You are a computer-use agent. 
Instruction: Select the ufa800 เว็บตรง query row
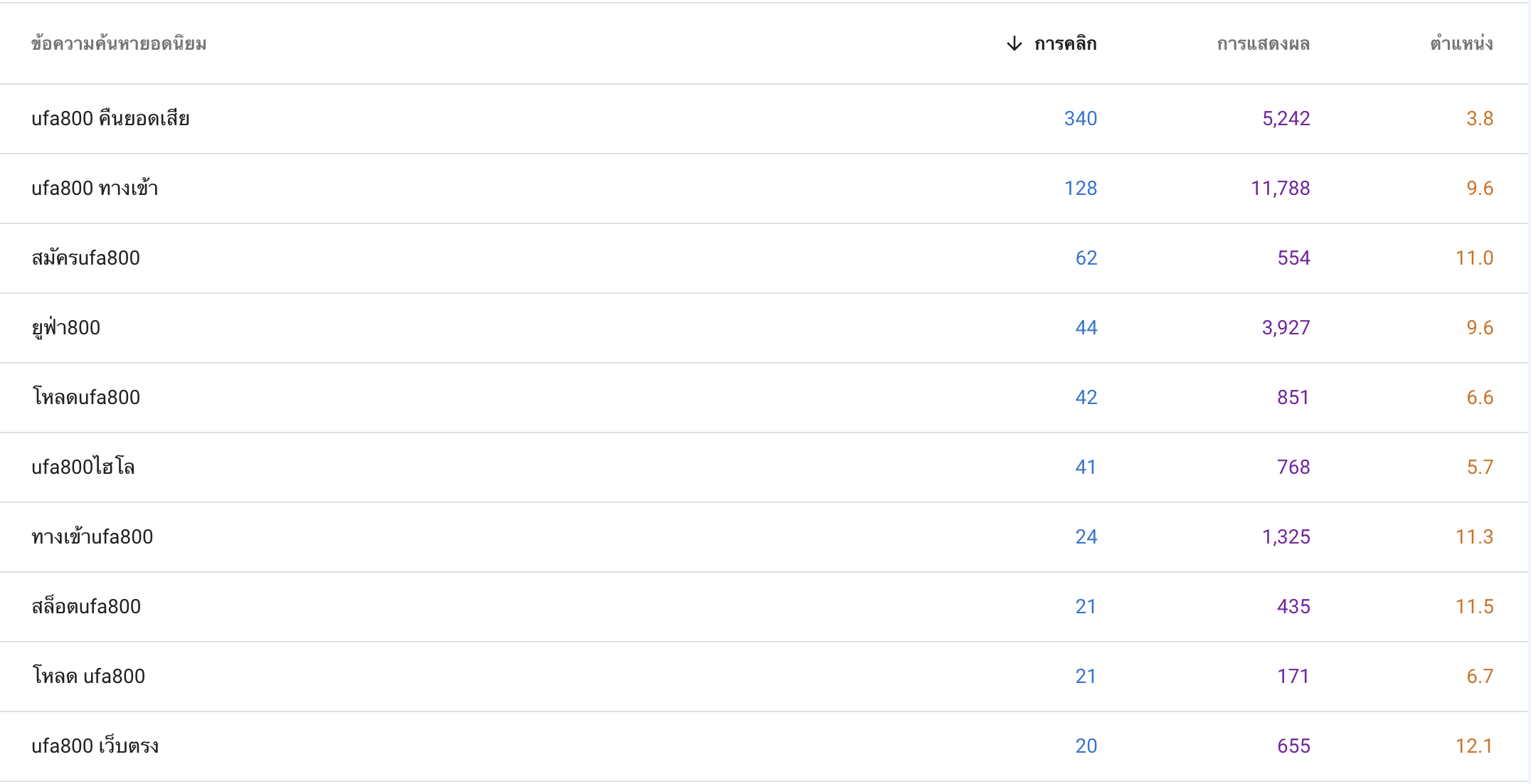pyautogui.click(x=764, y=746)
